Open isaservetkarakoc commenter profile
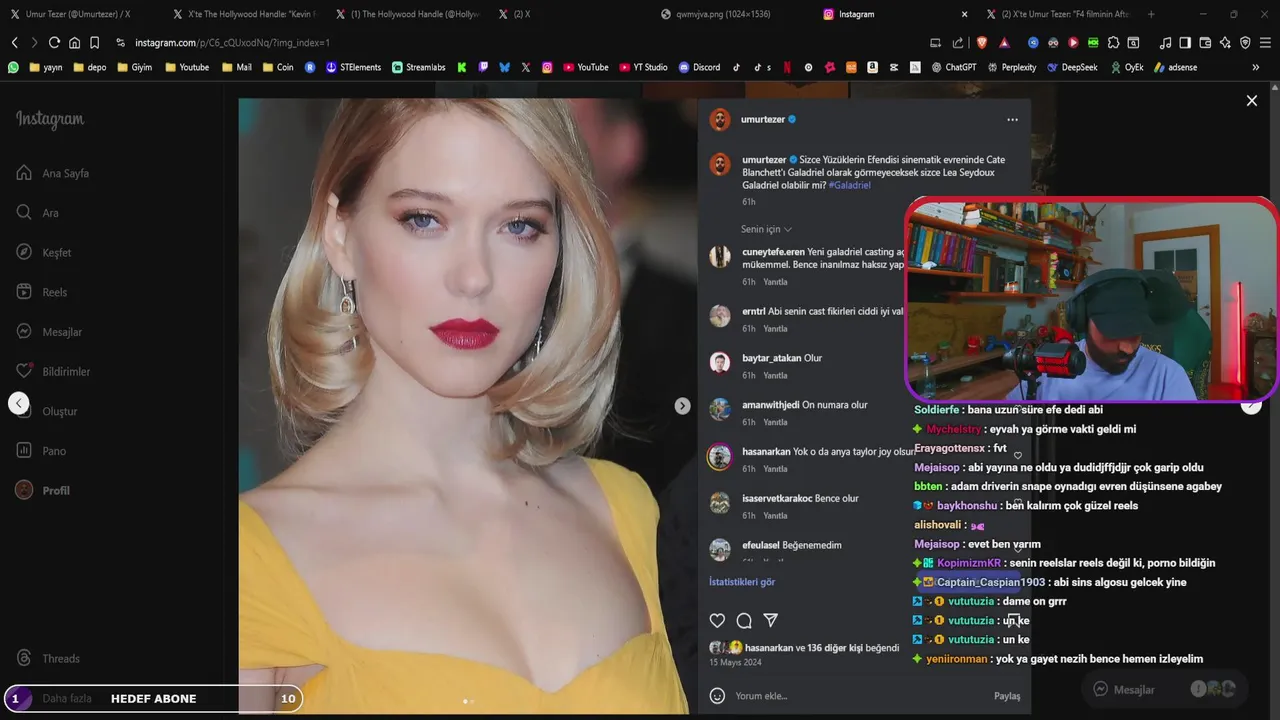This screenshot has height=720, width=1280. click(777, 498)
